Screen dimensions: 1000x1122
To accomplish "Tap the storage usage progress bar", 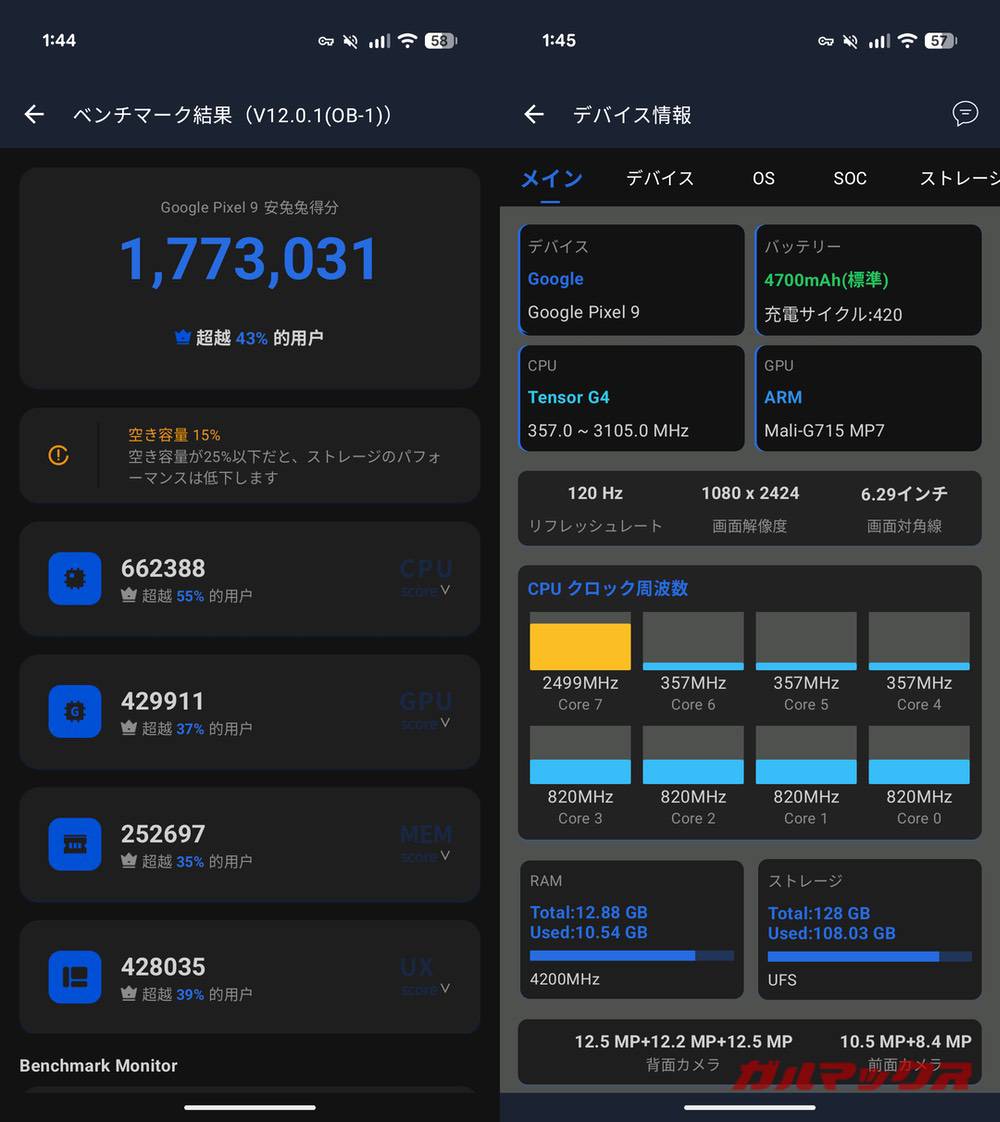I will click(869, 956).
